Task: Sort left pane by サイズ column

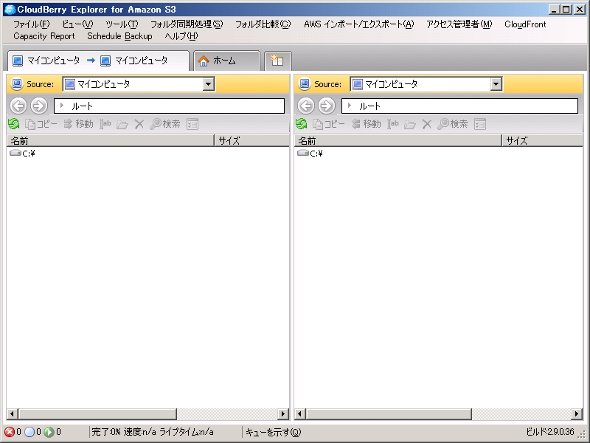Action: (x=252, y=141)
